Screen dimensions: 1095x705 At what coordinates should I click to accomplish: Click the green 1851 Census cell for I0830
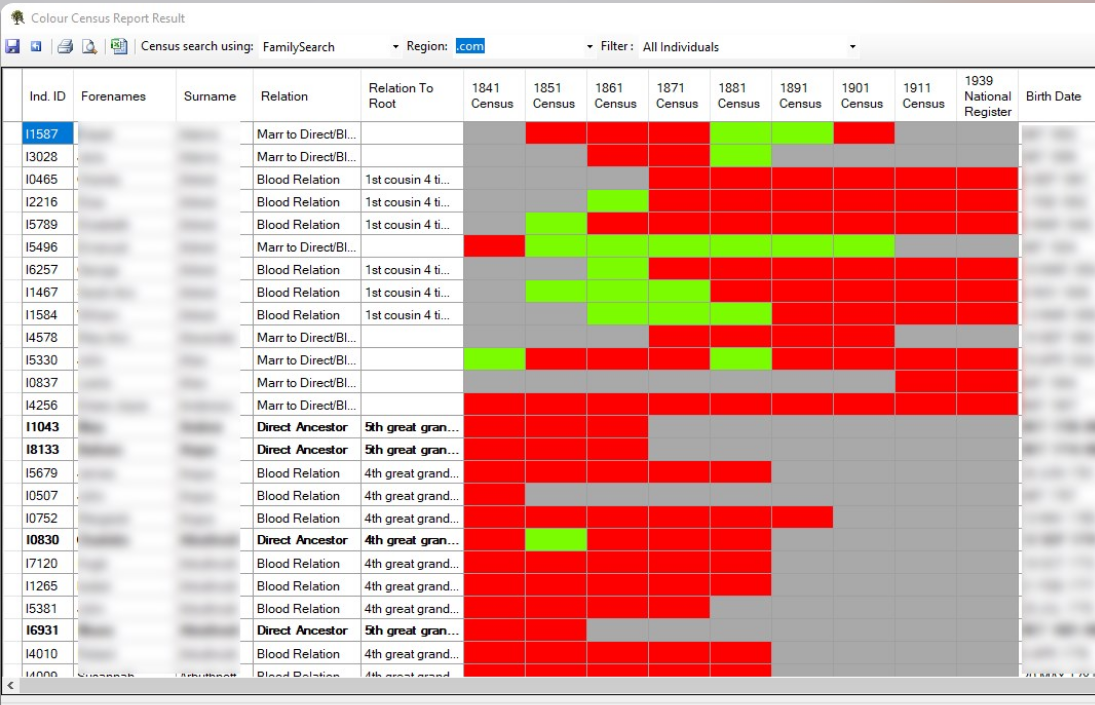click(554, 540)
